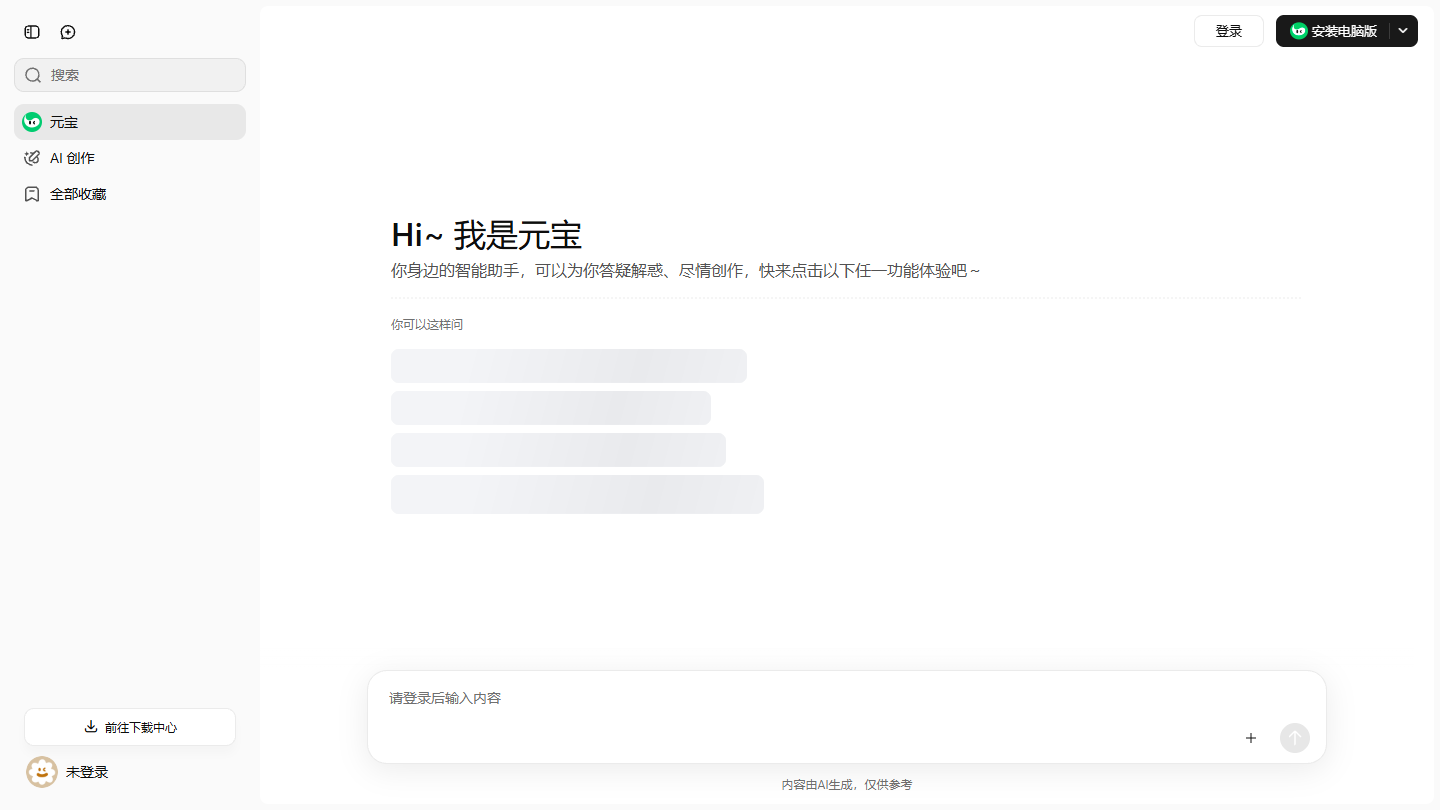Click the subtitle starting "你身边的智能助手"
The height and width of the screenshot is (810, 1440).
tap(686, 271)
